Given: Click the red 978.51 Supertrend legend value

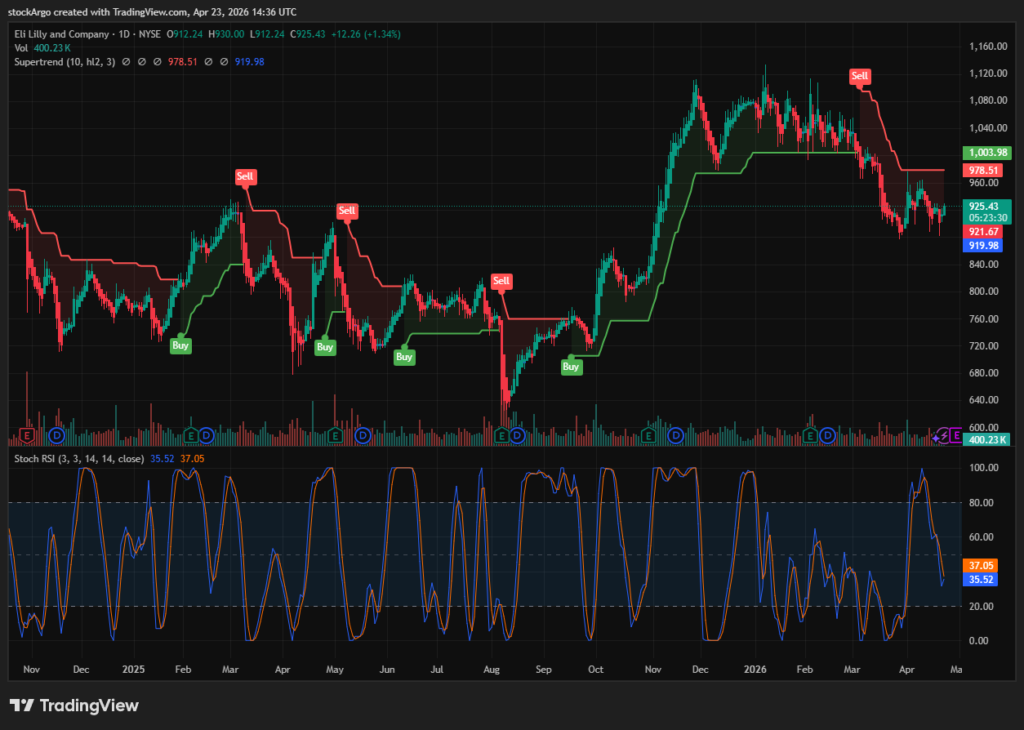Looking at the screenshot, I should (182, 61).
